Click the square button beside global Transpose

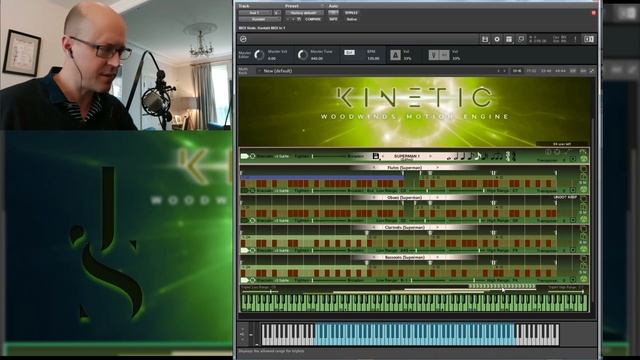point(573,159)
